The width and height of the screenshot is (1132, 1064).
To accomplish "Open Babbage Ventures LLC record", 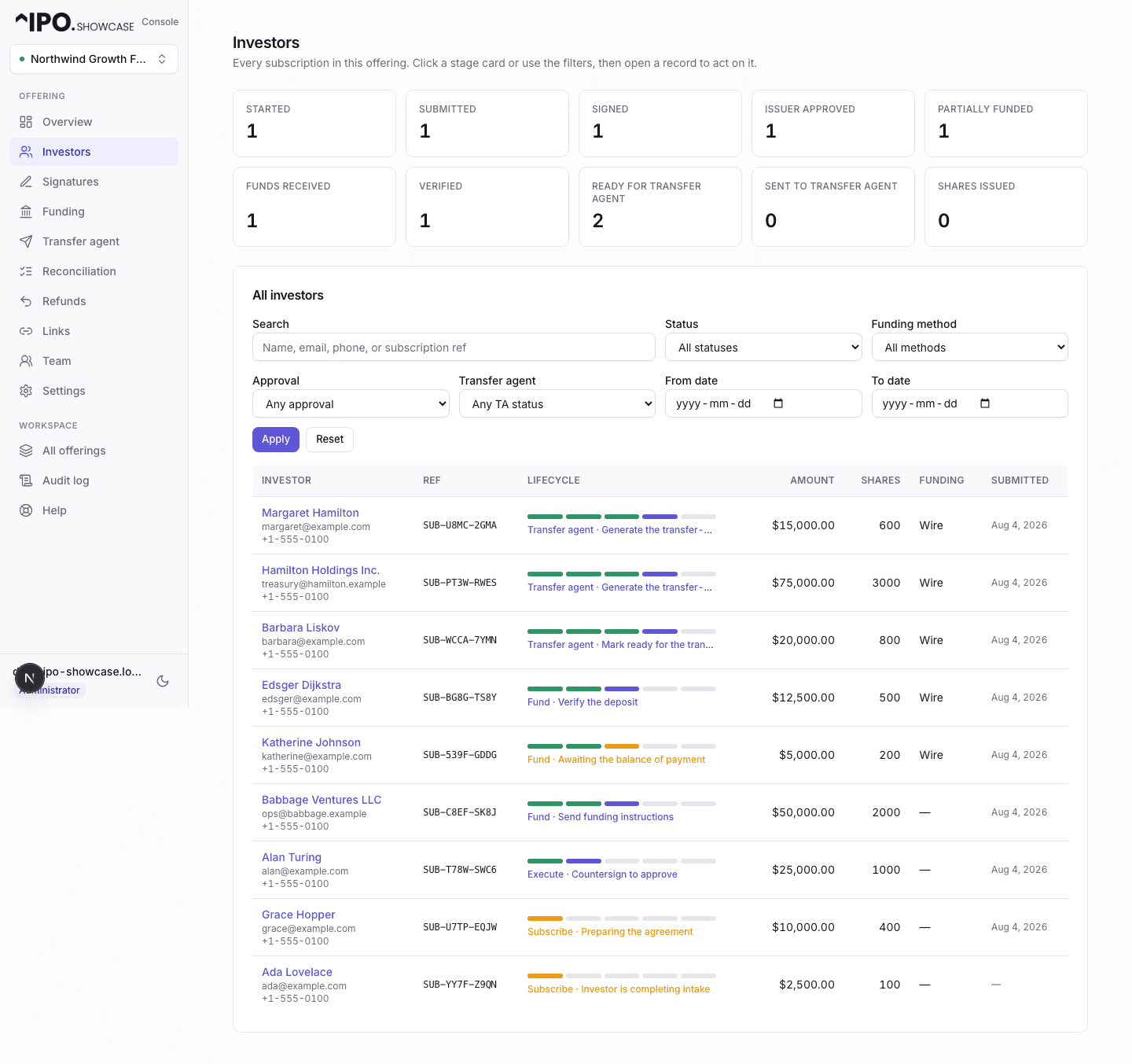I will click(322, 800).
